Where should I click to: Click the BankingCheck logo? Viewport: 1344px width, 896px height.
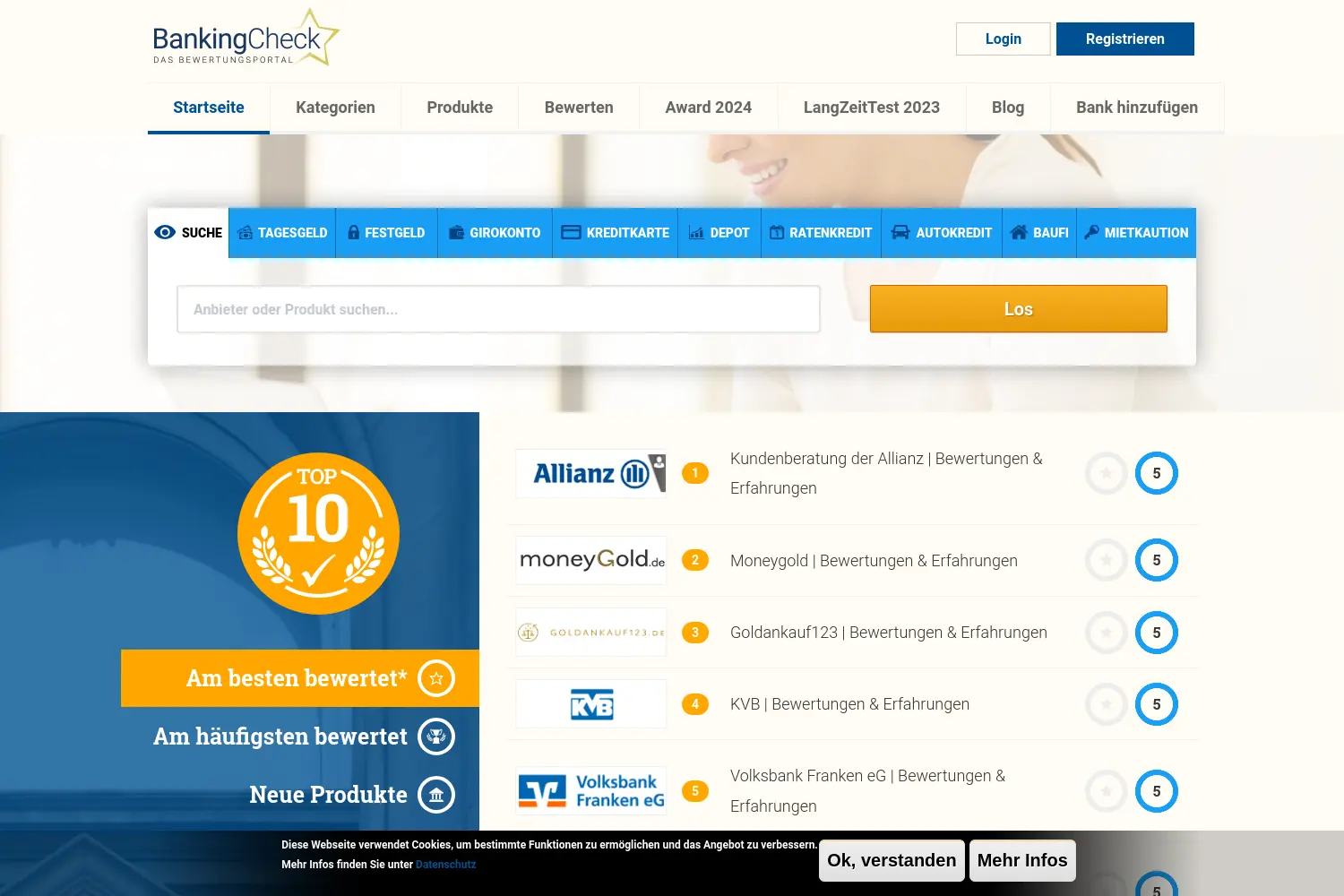246,38
